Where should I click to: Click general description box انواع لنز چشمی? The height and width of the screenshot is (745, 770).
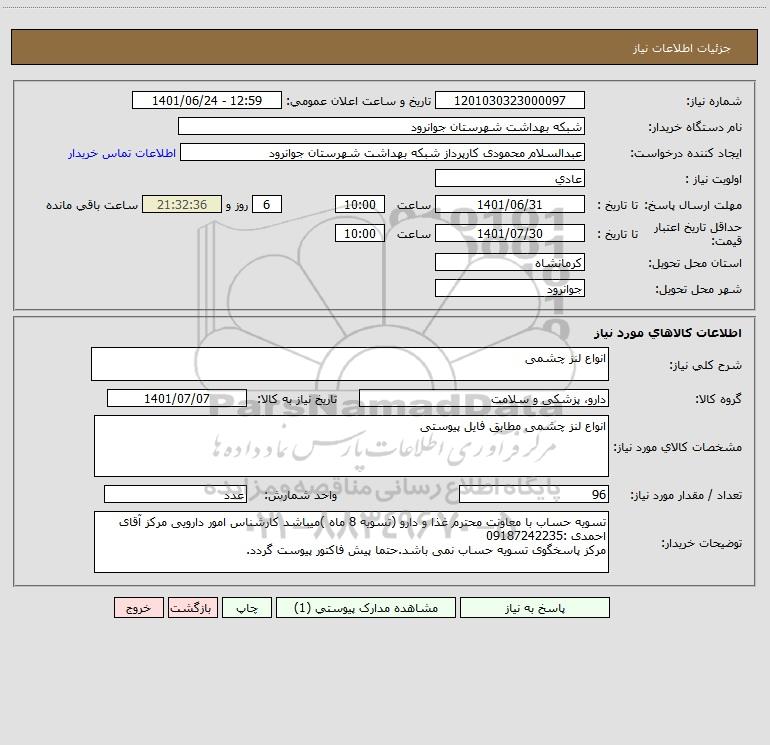click(x=350, y=364)
